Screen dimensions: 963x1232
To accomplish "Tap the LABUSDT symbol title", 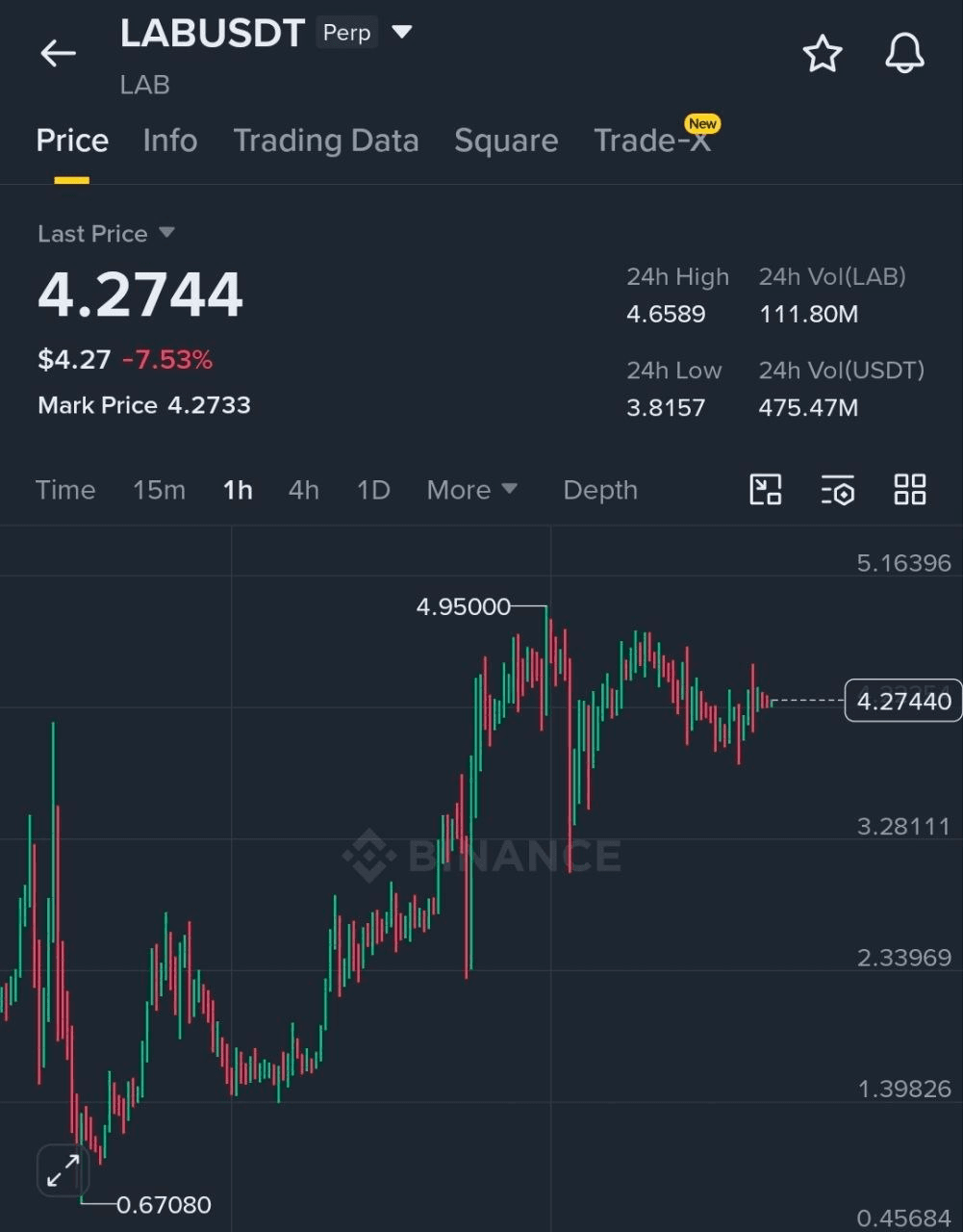I will tap(213, 34).
